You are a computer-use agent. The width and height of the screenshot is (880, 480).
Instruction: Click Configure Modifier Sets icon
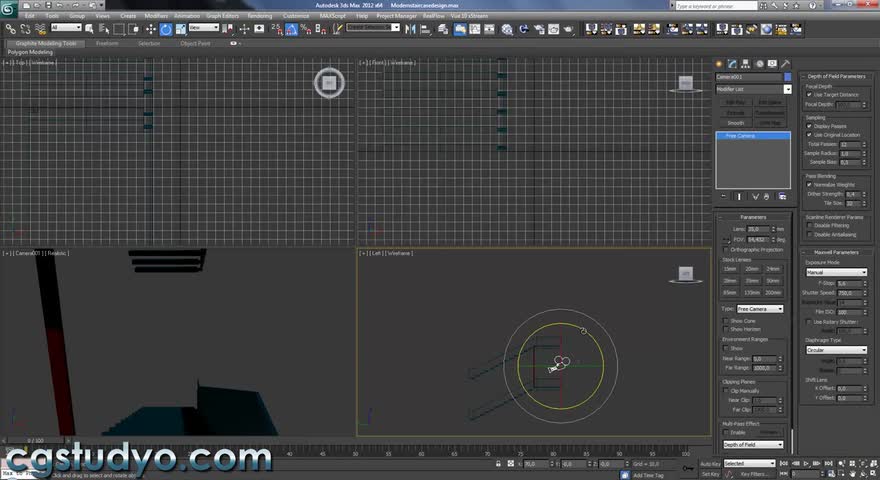pyautogui.click(x=782, y=196)
